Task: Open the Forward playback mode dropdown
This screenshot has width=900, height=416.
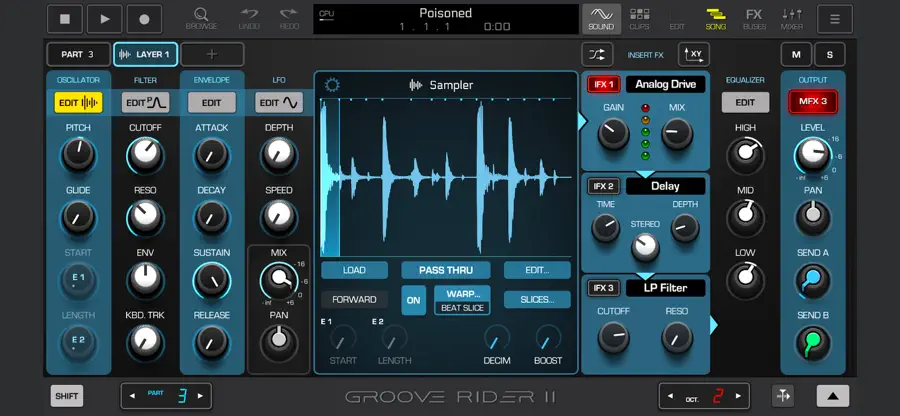Action: (354, 300)
